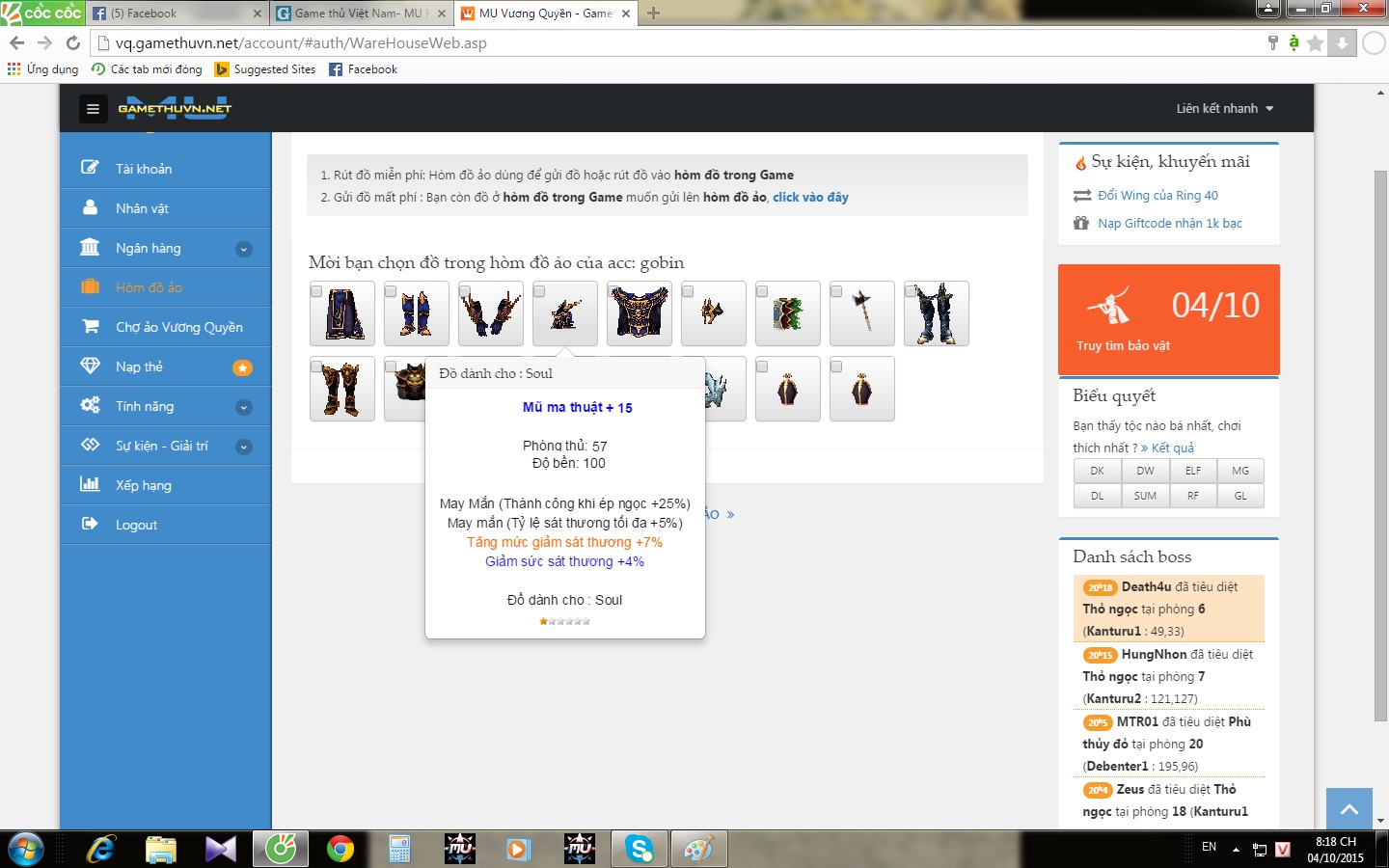Click the axe weapon item icon
The width and height of the screenshot is (1389, 868).
pos(862,313)
